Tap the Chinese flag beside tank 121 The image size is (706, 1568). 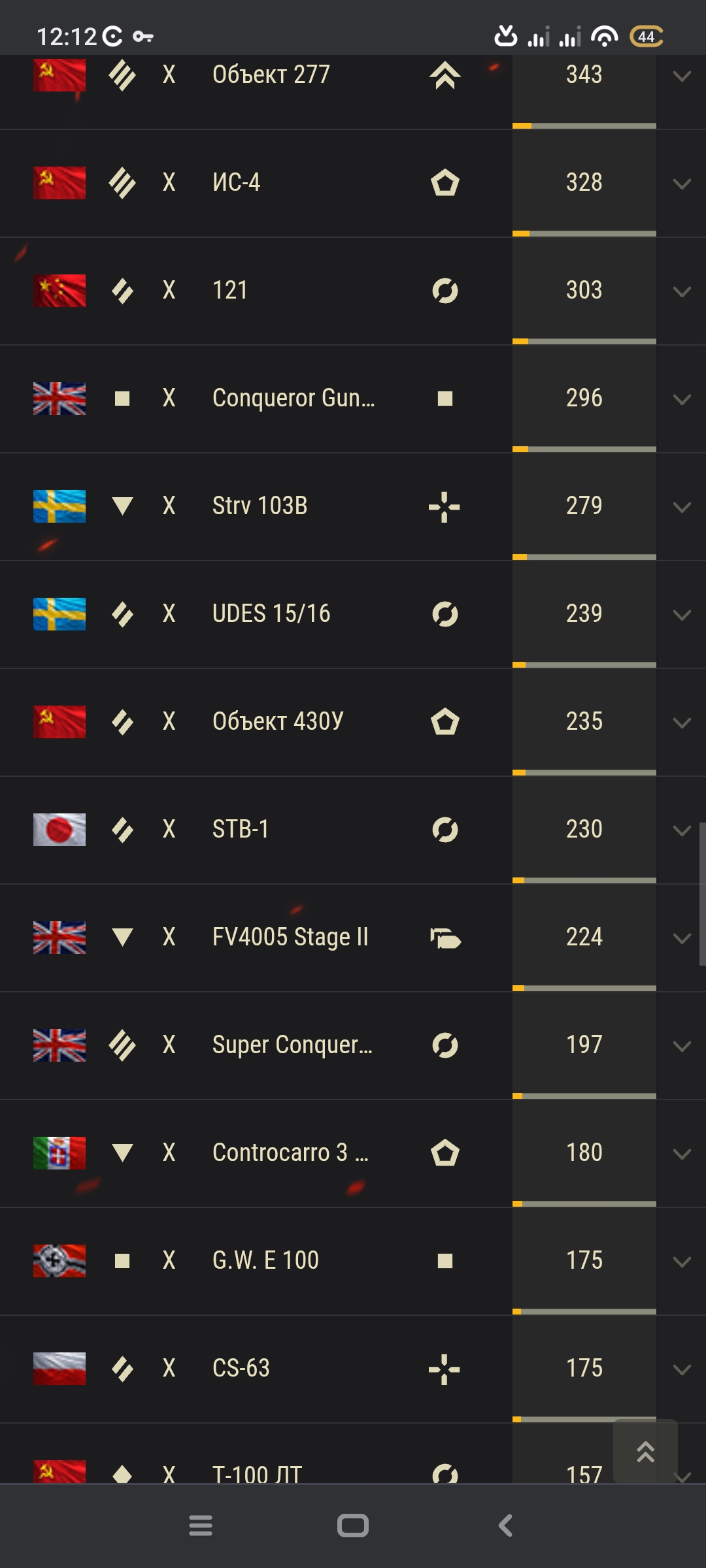pyautogui.click(x=59, y=290)
